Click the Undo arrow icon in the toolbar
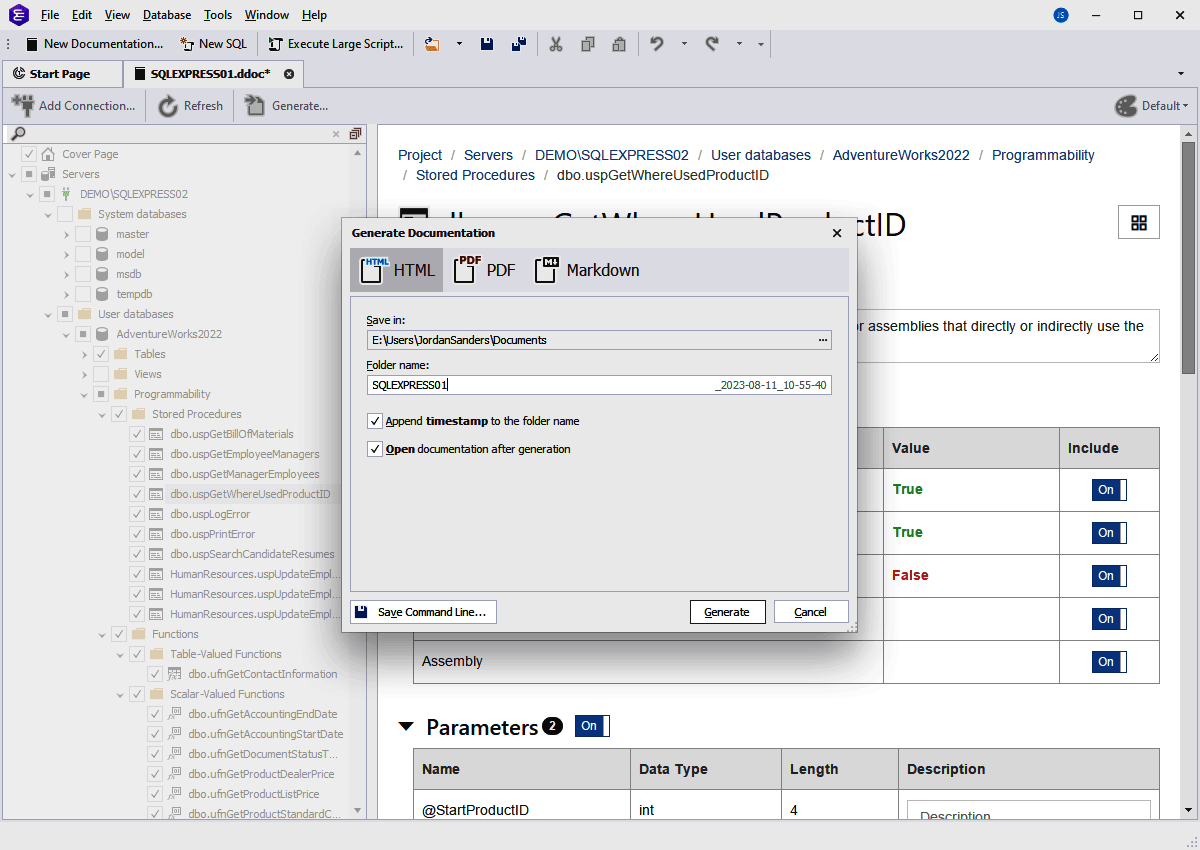 click(658, 43)
